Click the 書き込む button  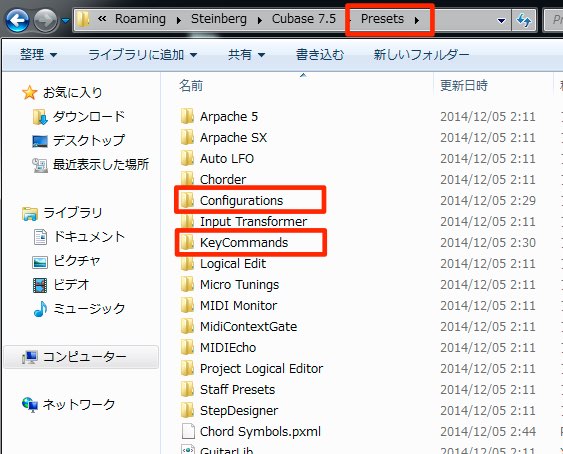320,55
